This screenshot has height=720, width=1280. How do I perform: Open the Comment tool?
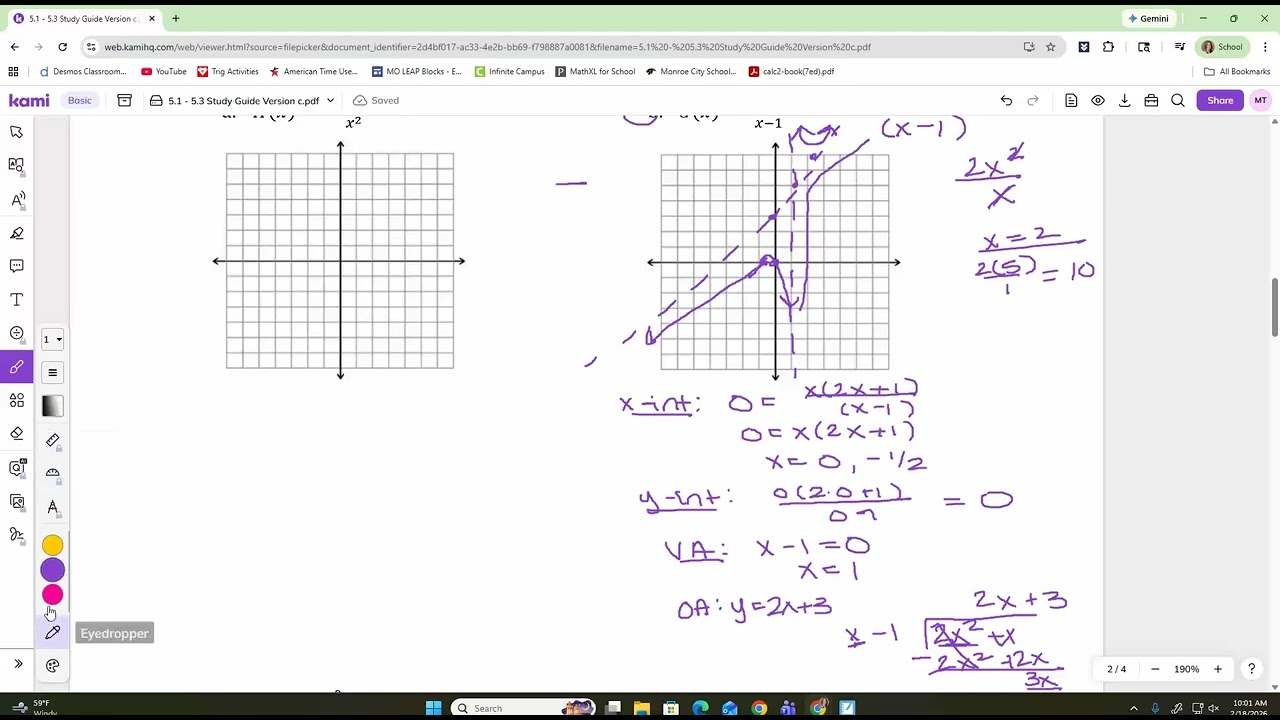(17, 266)
